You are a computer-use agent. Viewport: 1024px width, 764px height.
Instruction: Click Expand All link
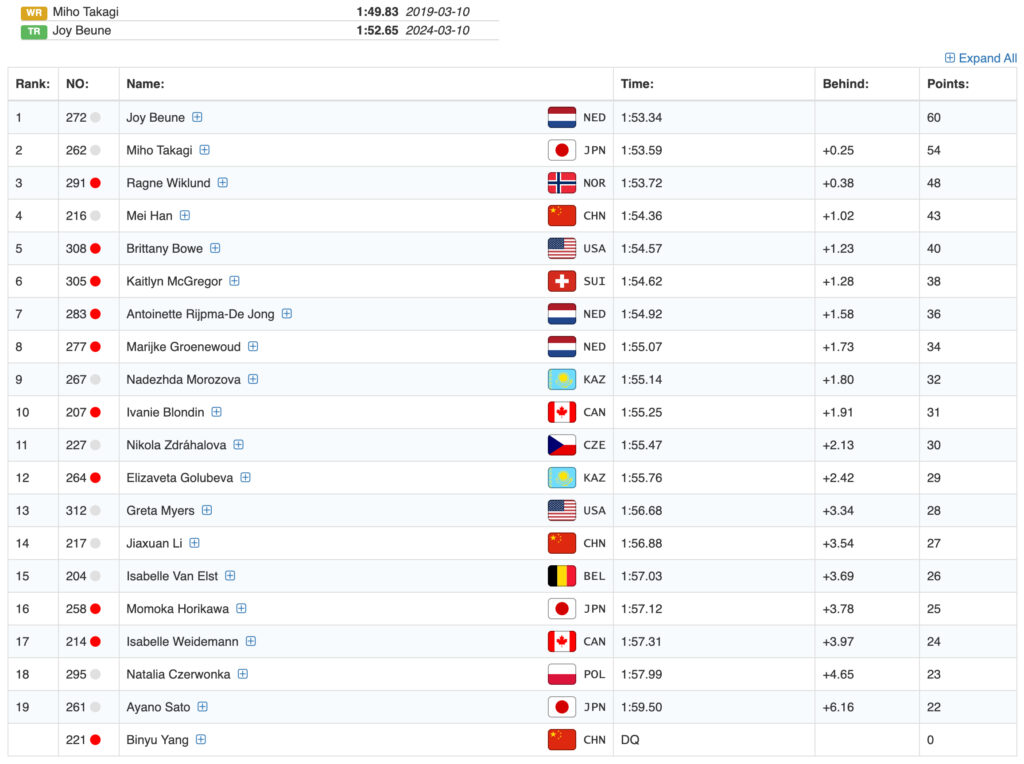[981, 58]
